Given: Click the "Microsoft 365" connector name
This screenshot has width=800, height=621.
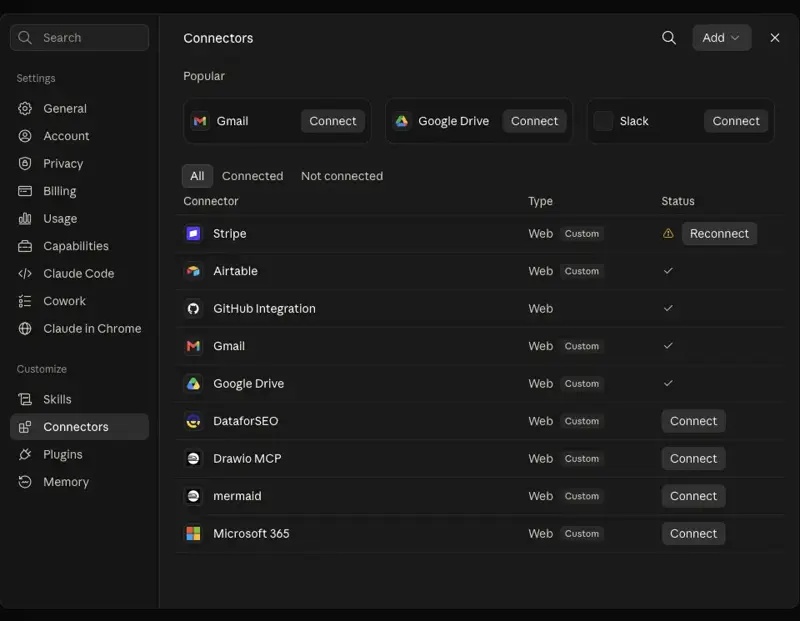Looking at the screenshot, I should pos(251,534).
